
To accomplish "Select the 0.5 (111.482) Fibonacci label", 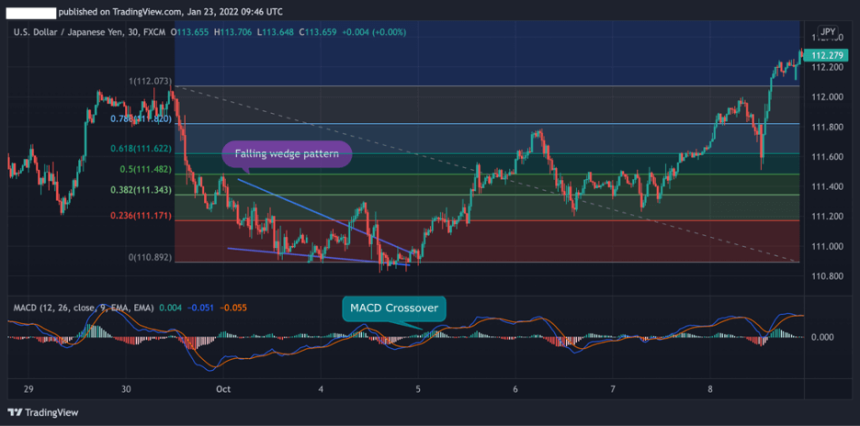I will pyautogui.click(x=146, y=168).
